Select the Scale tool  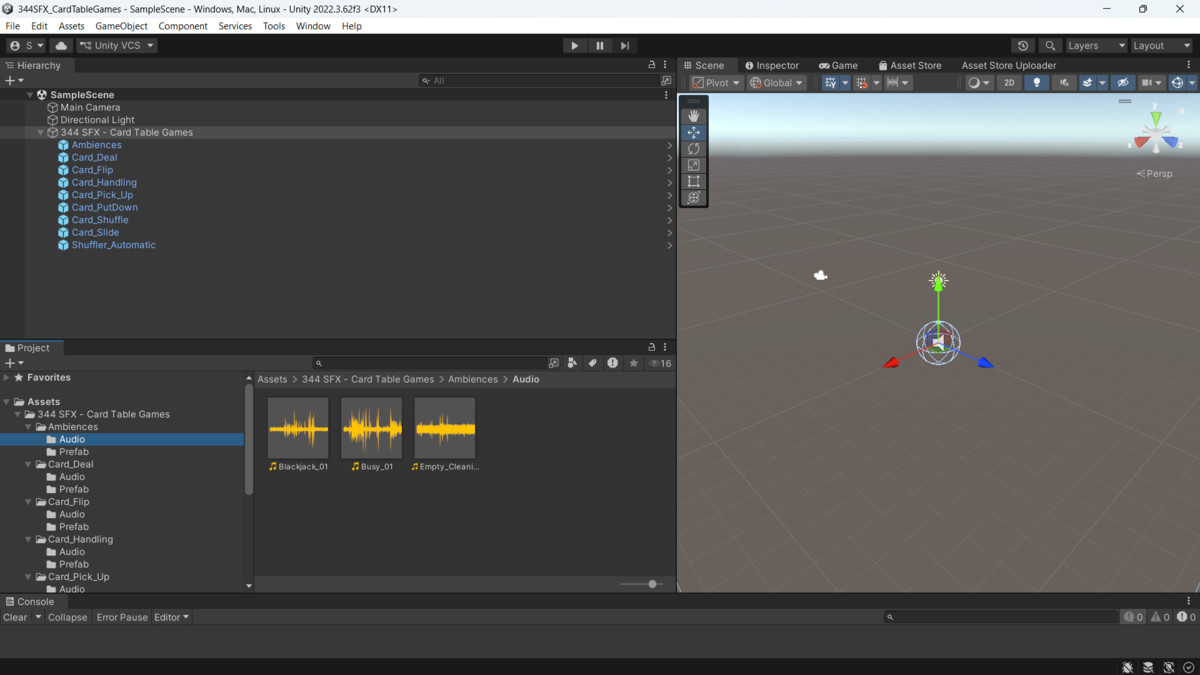pyautogui.click(x=693, y=165)
